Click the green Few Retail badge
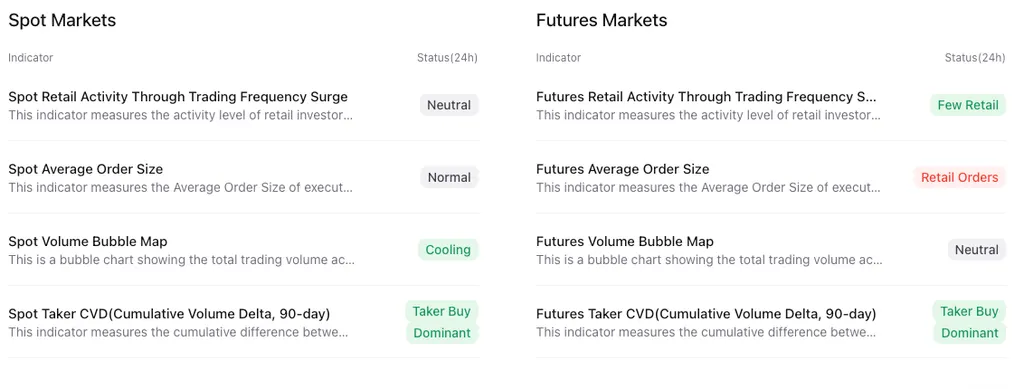This screenshot has height=389, width=1024. coord(968,105)
